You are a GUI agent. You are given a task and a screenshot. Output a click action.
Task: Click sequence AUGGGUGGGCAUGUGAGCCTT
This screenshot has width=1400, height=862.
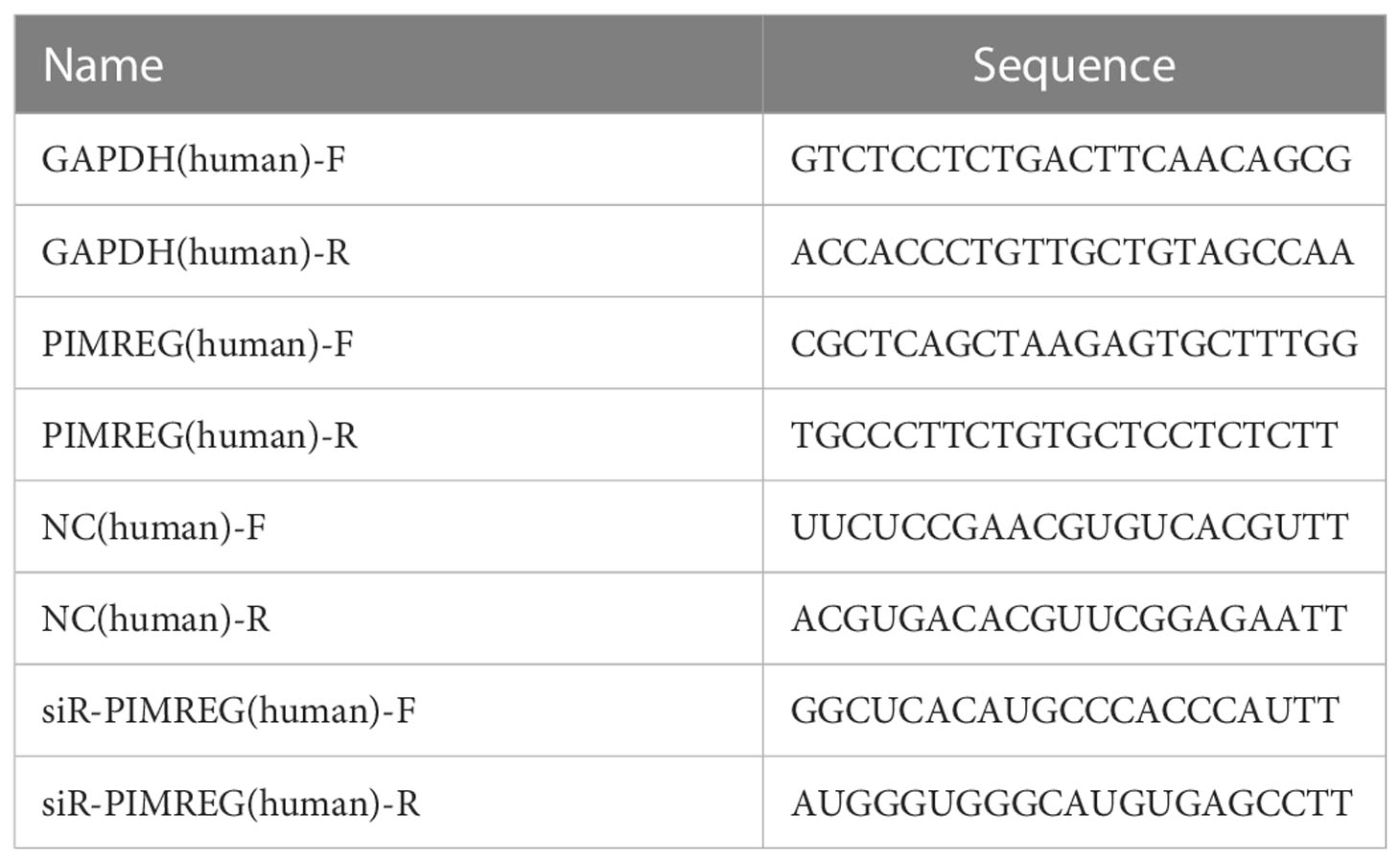pyautogui.click(x=1071, y=804)
